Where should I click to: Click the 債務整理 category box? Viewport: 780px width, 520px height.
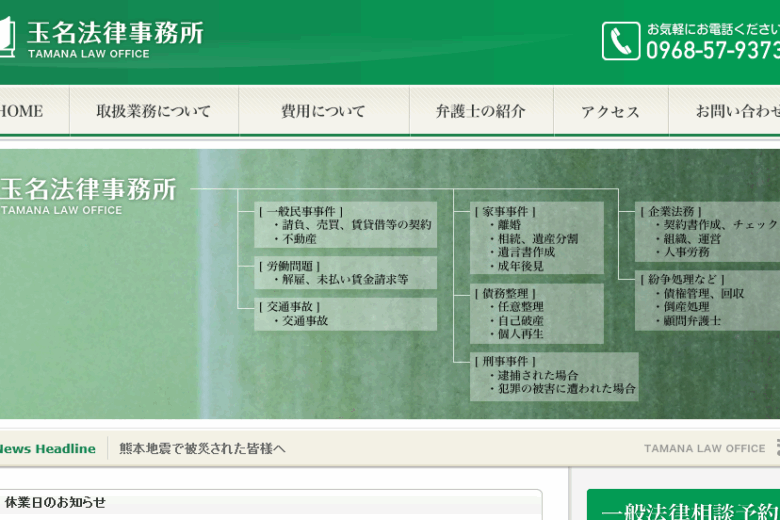(537, 313)
